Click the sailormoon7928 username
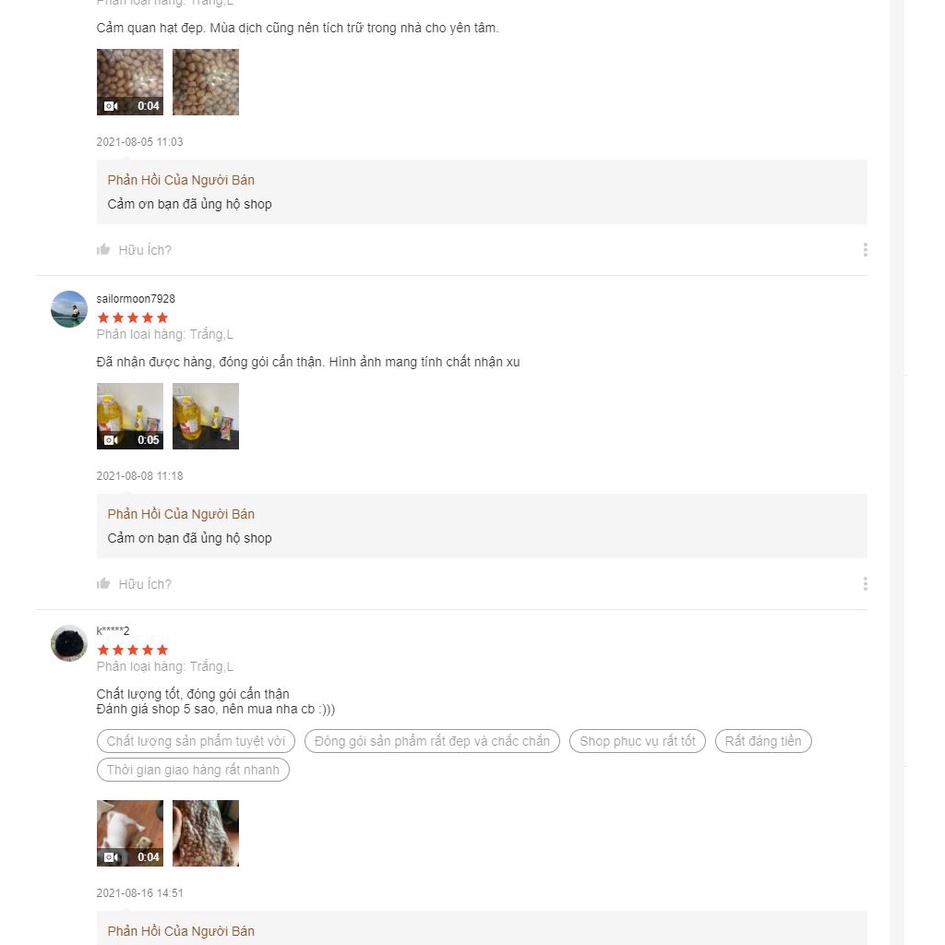 tap(136, 299)
